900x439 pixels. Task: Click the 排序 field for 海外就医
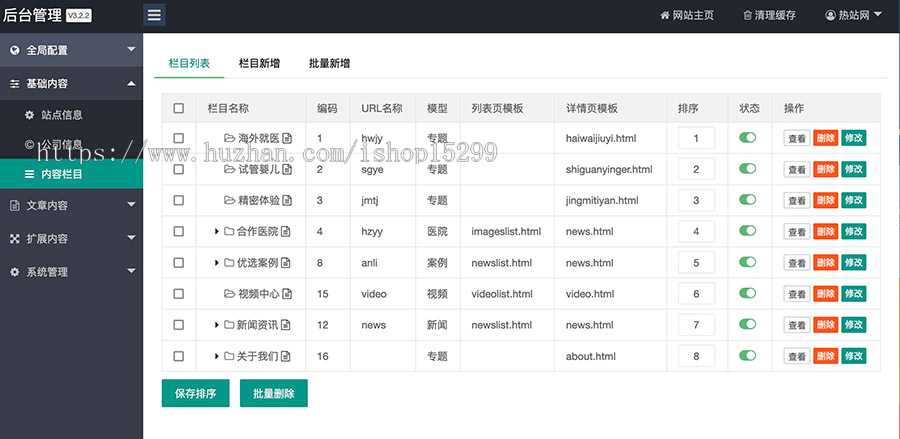(696, 138)
